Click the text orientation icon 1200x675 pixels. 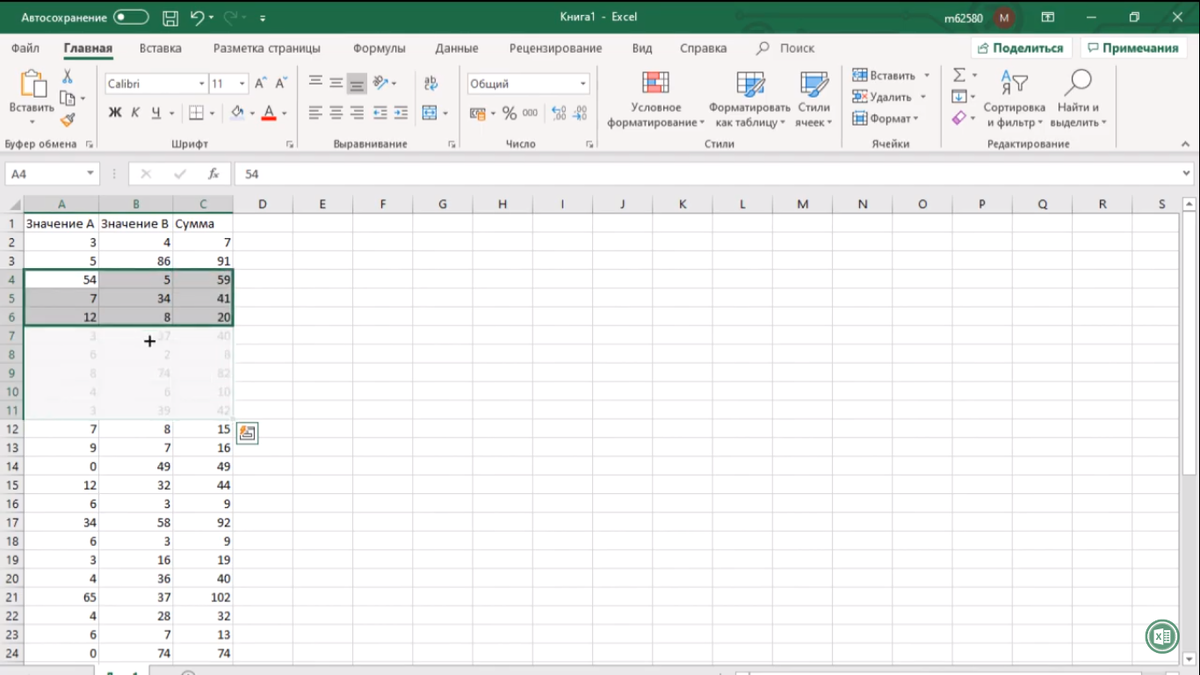[381, 84]
